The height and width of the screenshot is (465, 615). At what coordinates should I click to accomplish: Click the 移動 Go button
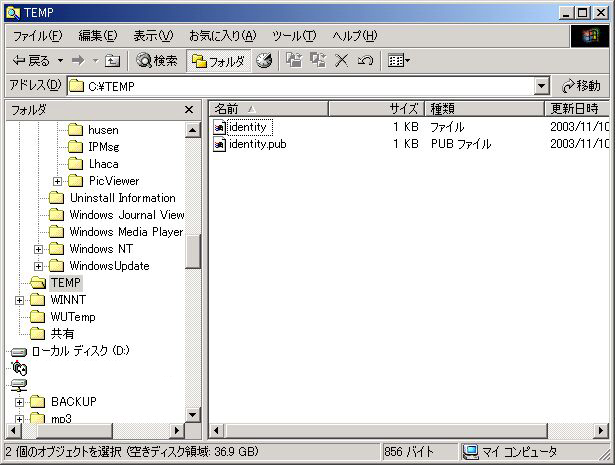(581, 86)
